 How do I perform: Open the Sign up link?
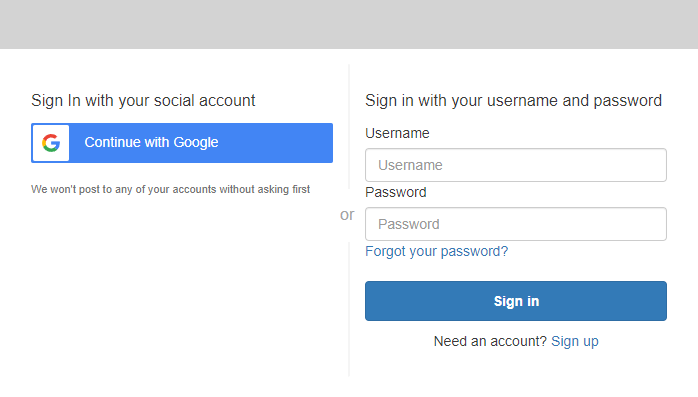[x=575, y=341]
